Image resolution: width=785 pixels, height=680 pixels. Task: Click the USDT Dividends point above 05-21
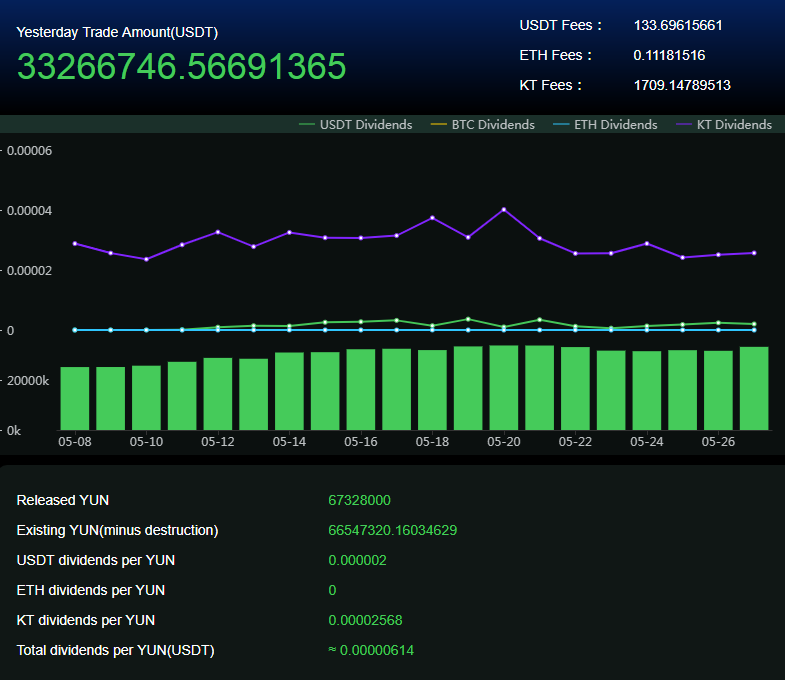click(x=539, y=319)
